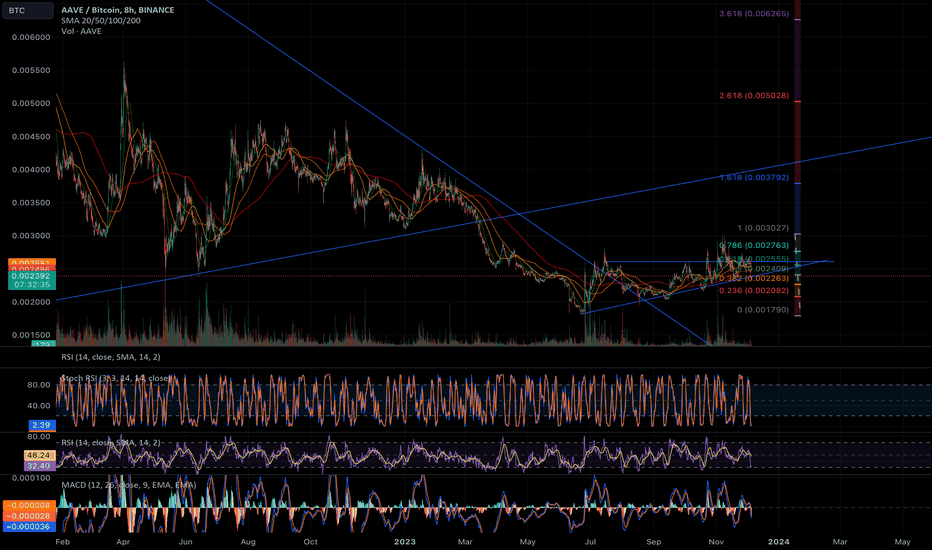Click the BTC currency button

point(27,10)
